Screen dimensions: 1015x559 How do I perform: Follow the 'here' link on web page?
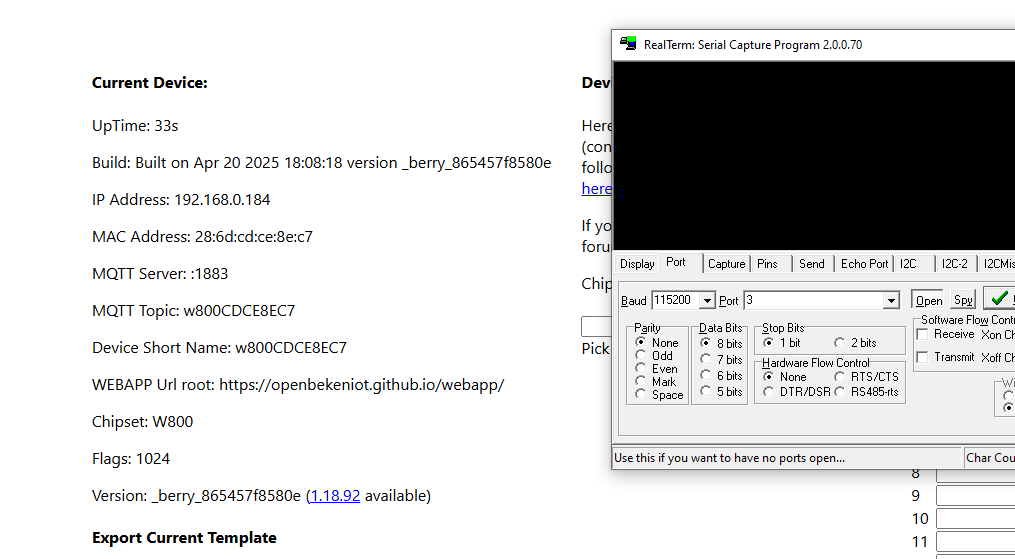pos(596,188)
